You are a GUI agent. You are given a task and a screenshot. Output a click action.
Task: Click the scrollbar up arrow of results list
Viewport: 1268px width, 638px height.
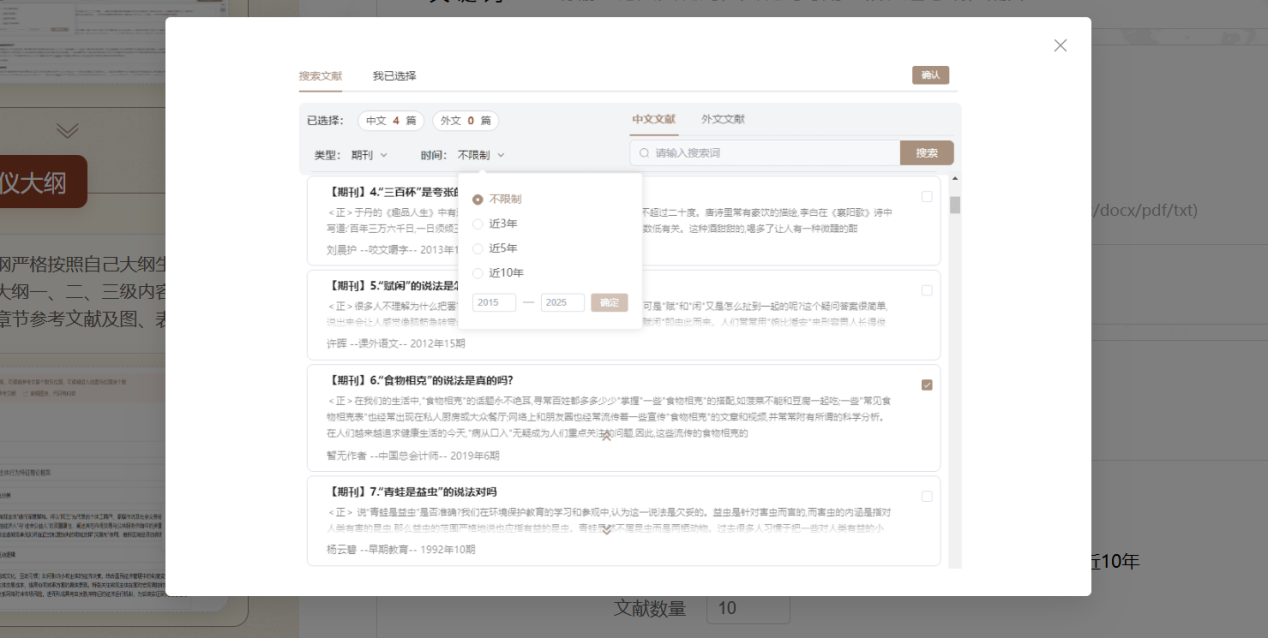[955, 179]
